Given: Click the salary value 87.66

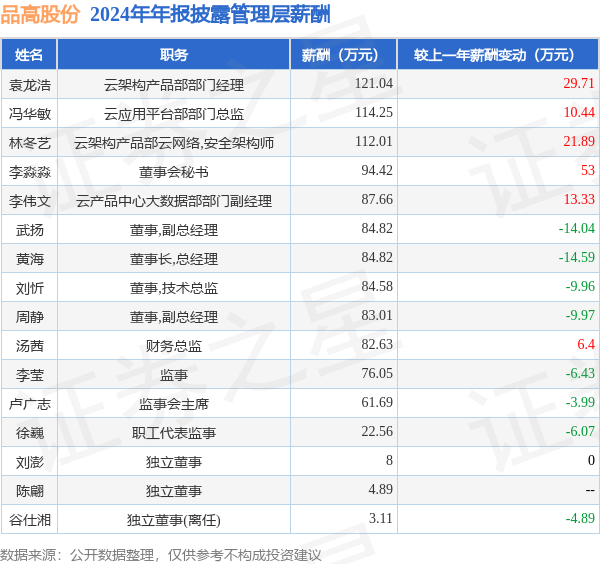Looking at the screenshot, I should coord(377,200).
